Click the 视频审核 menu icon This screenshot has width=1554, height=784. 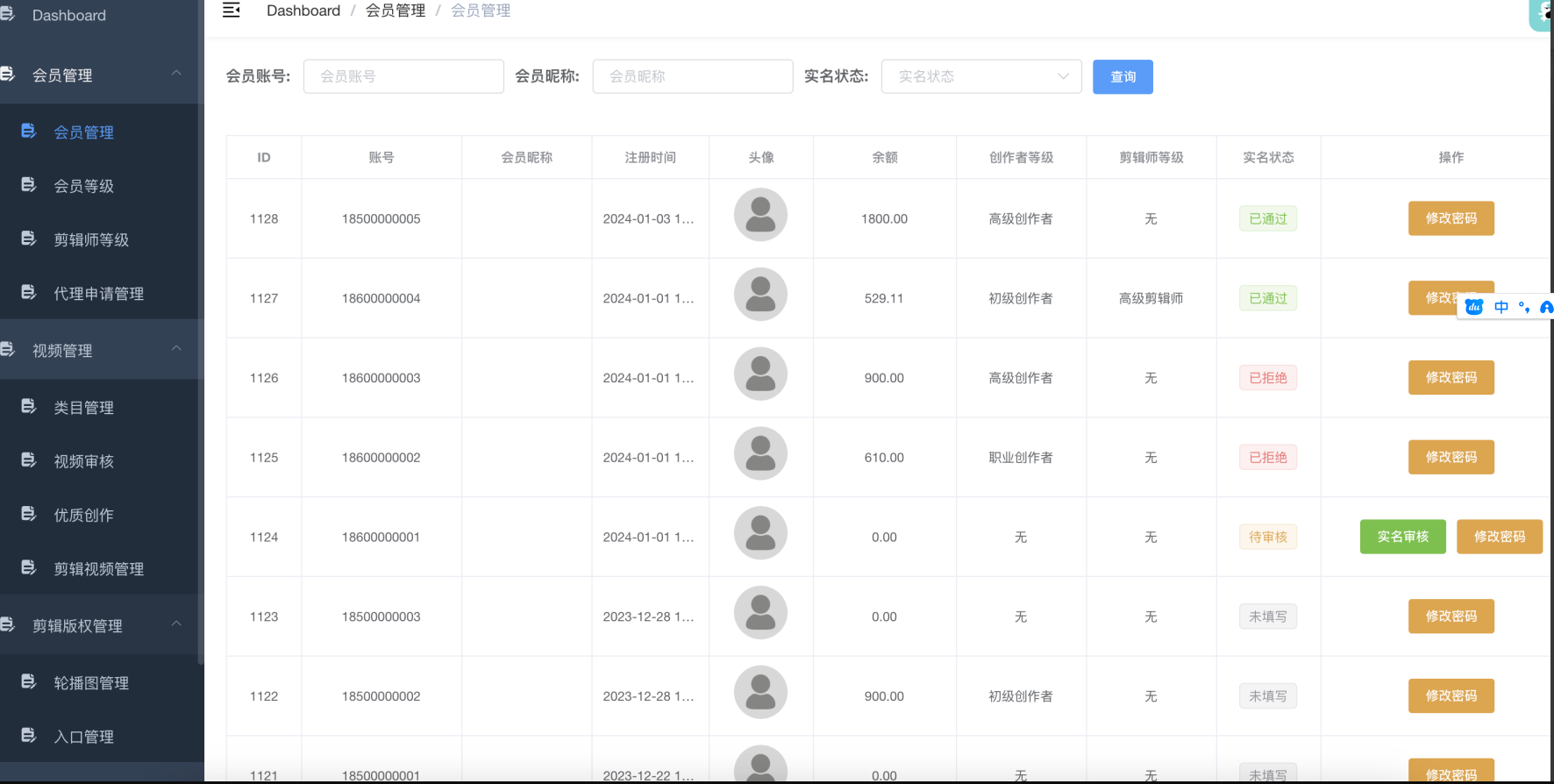coord(29,460)
